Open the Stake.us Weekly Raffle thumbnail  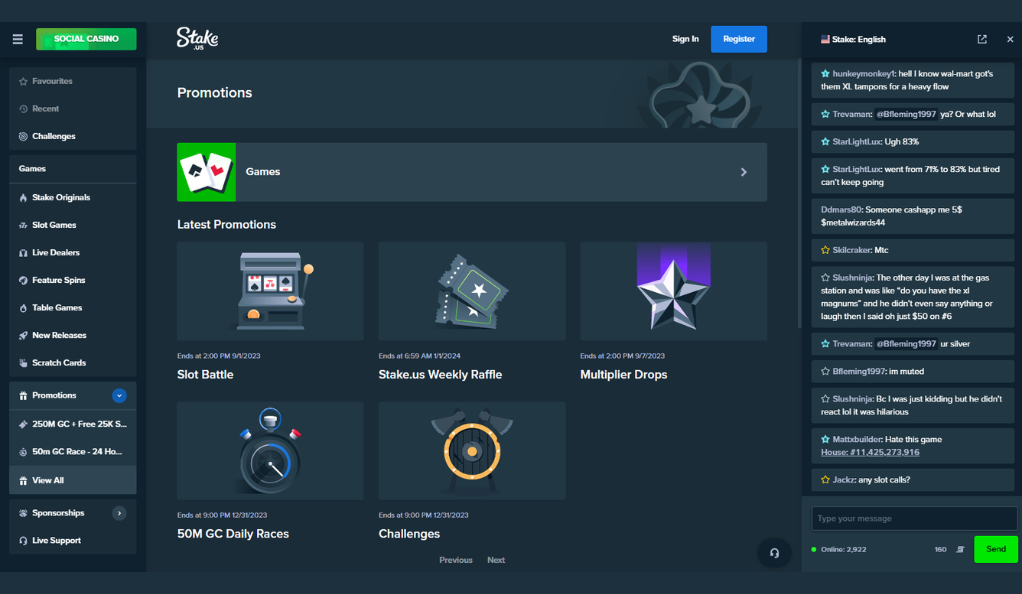(x=472, y=291)
